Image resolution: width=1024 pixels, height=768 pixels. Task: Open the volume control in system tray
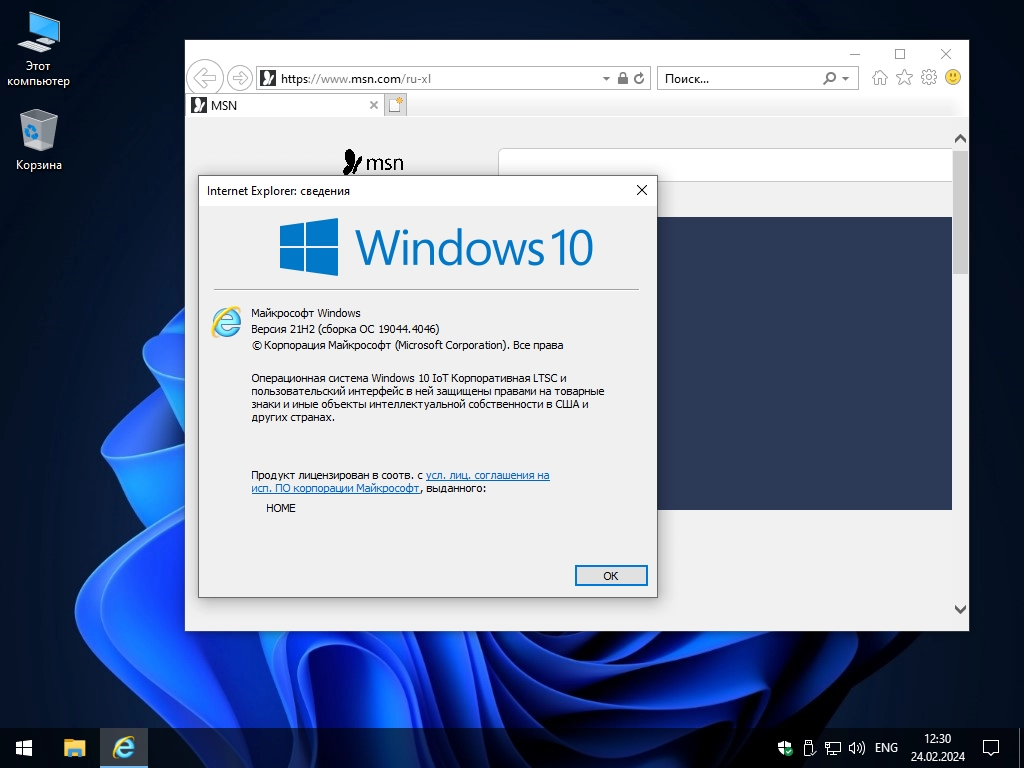click(x=857, y=747)
